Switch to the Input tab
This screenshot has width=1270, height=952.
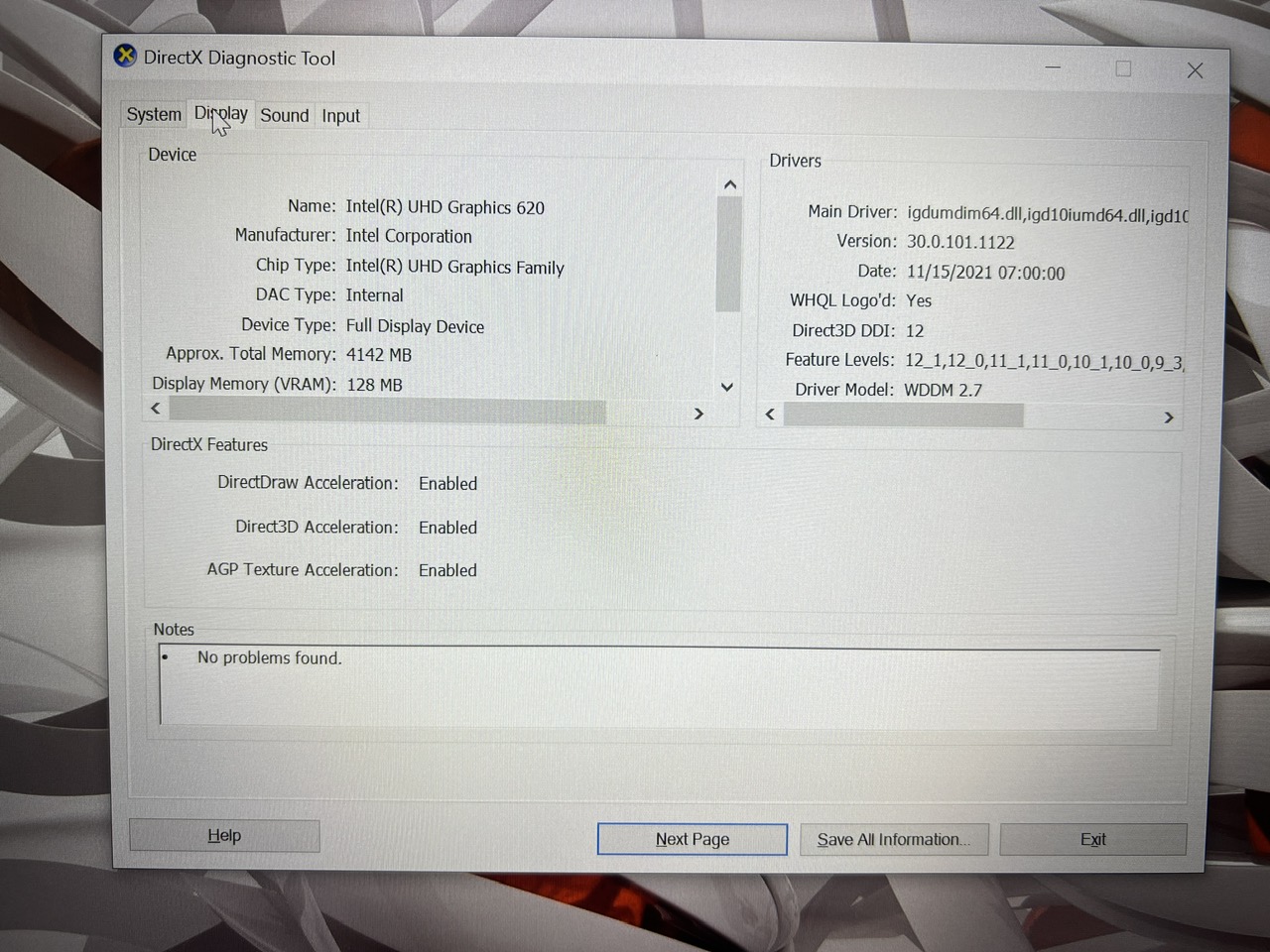pos(340,115)
